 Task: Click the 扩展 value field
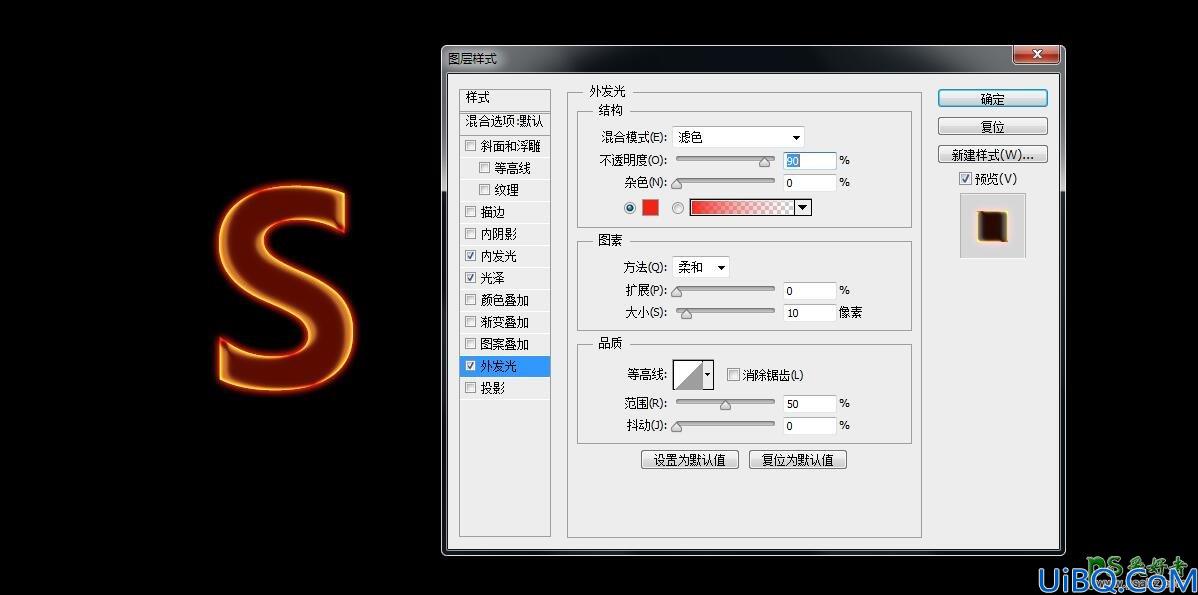point(810,290)
